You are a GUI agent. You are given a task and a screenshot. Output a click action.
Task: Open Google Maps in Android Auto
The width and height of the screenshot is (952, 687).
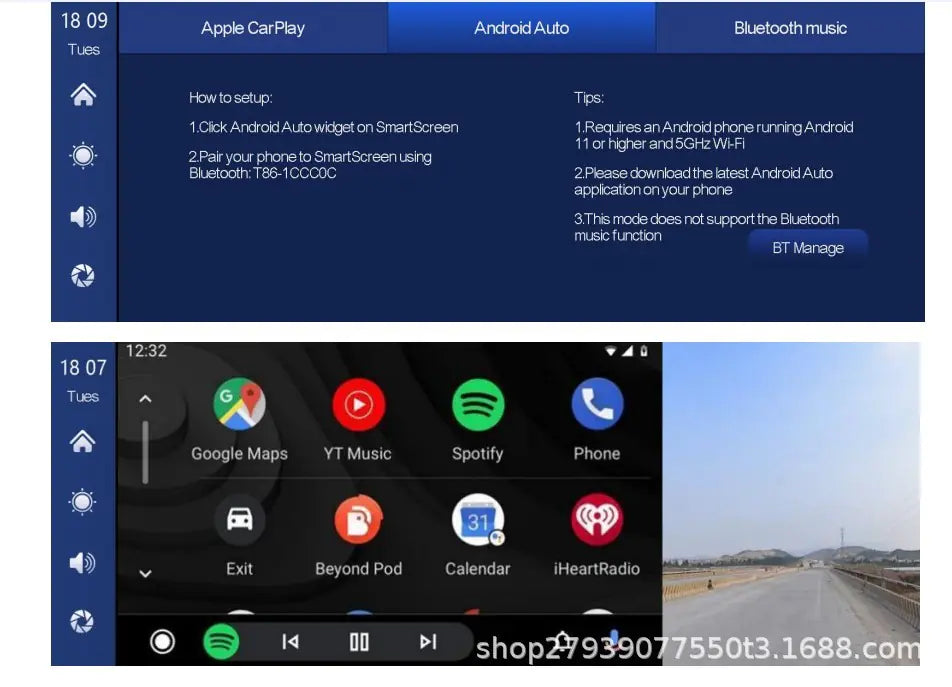(x=239, y=404)
